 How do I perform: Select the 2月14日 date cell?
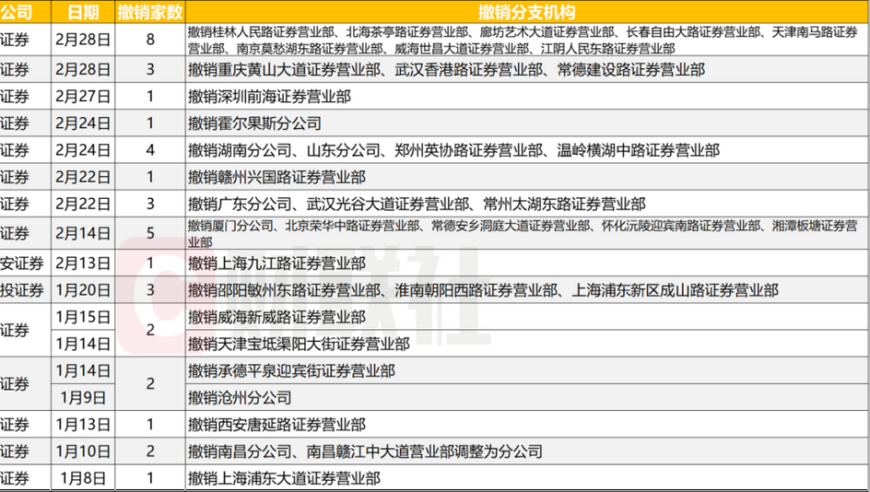click(x=83, y=232)
